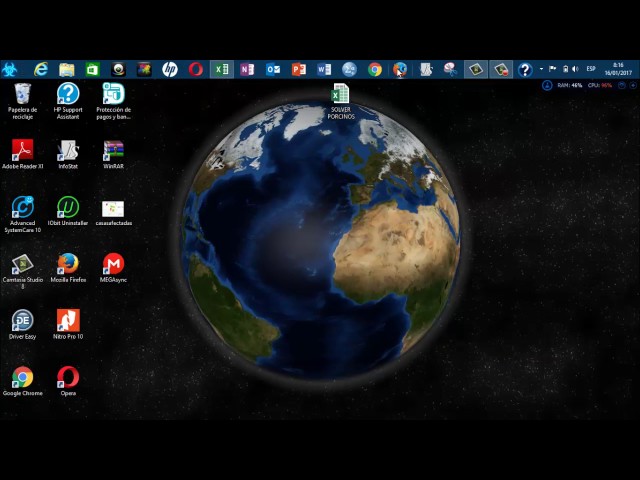
Task: Click the HP logo taskbar icon
Action: 170,69
